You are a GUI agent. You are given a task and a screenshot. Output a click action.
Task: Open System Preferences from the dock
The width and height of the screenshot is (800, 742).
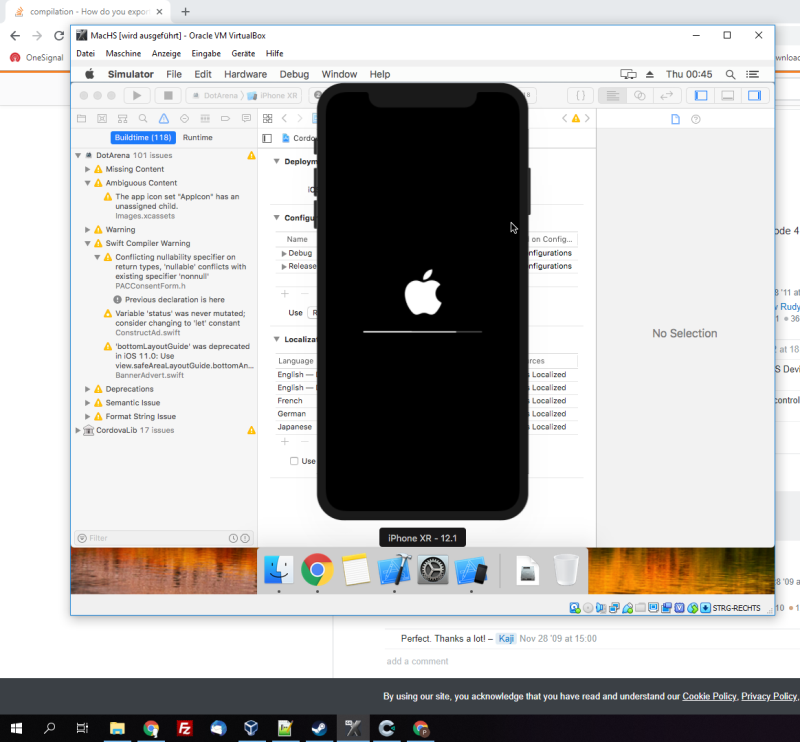(433, 570)
